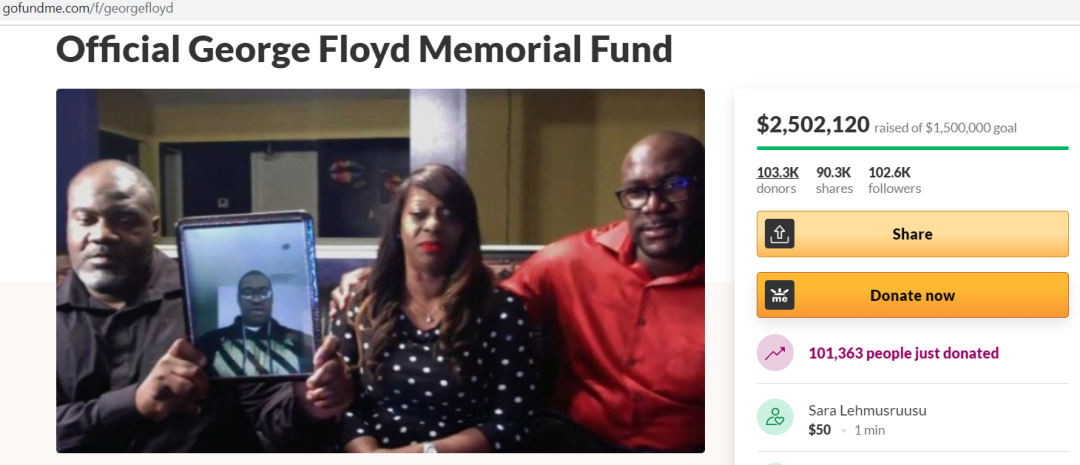This screenshot has width=1080, height=465.
Task: Click the GoFundMe crown icon on Donate
Action: [780, 295]
